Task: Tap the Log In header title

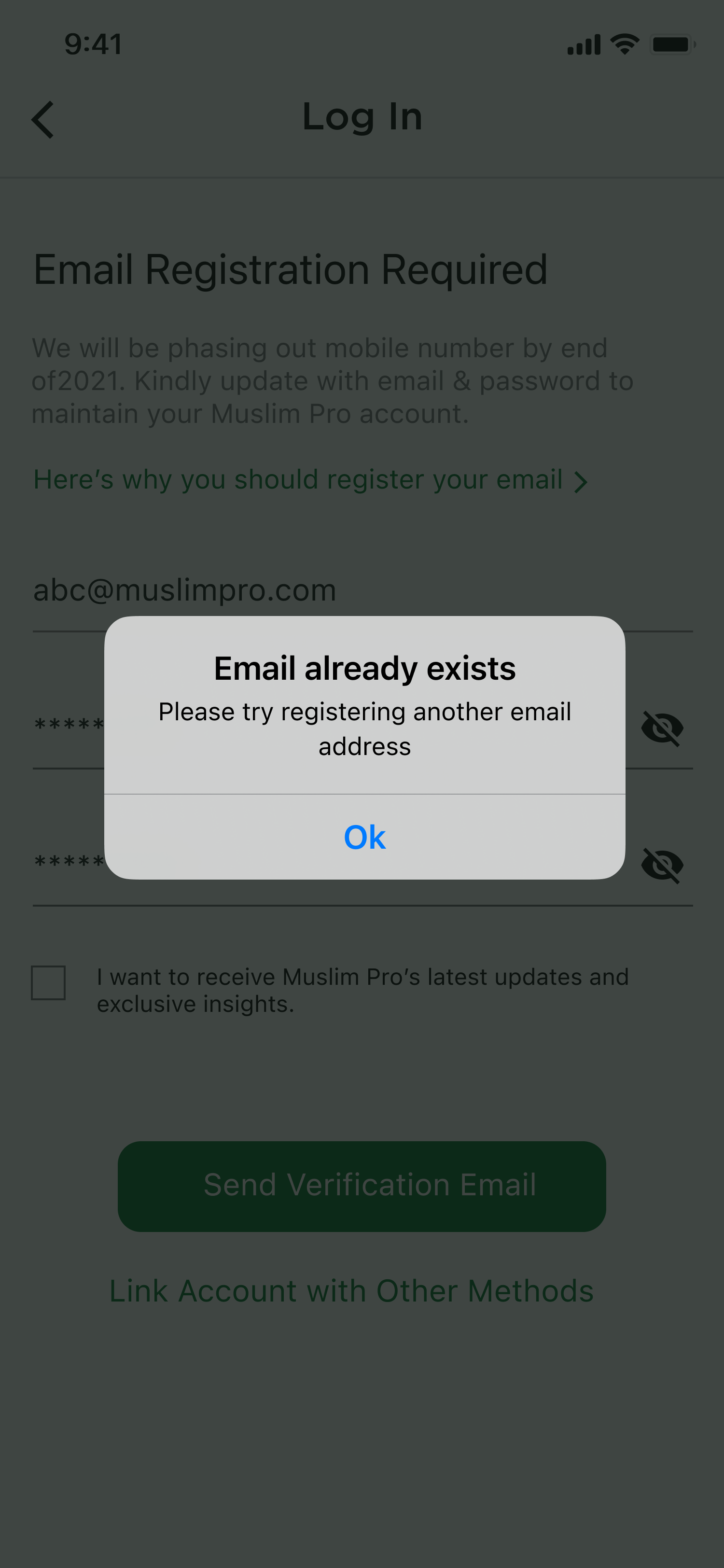Action: click(x=362, y=117)
